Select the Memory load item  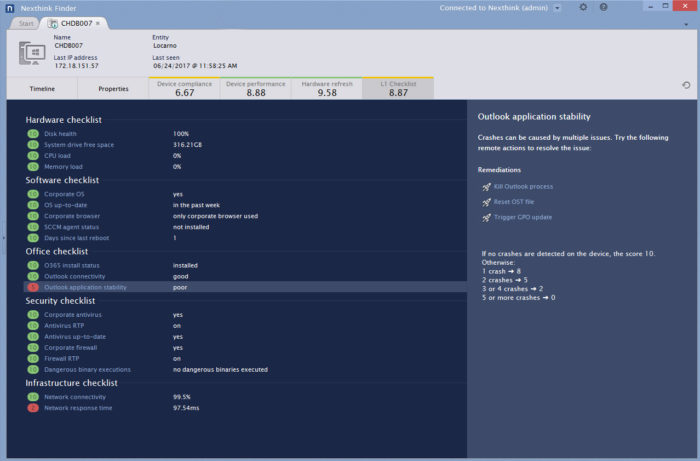(x=63, y=167)
